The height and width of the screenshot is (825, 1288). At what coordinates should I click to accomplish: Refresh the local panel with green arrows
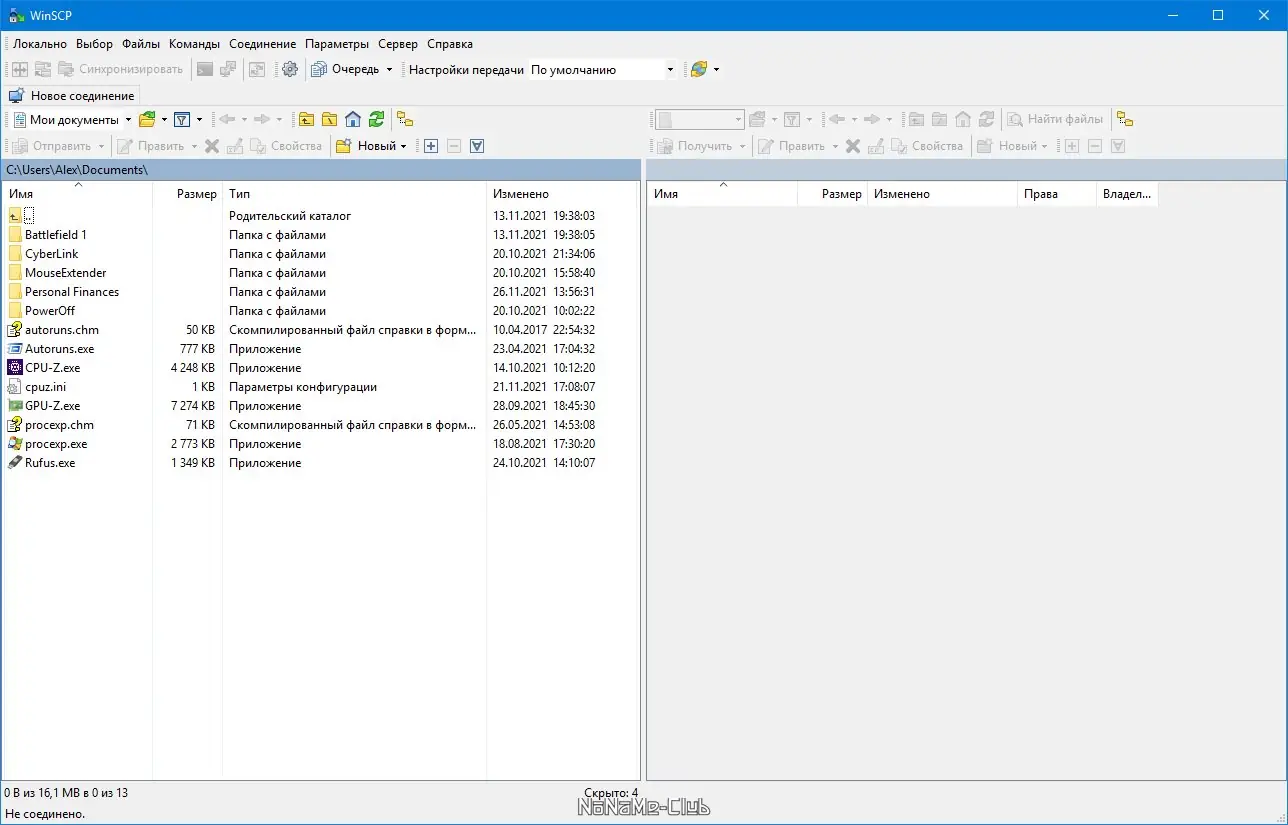[x=376, y=119]
